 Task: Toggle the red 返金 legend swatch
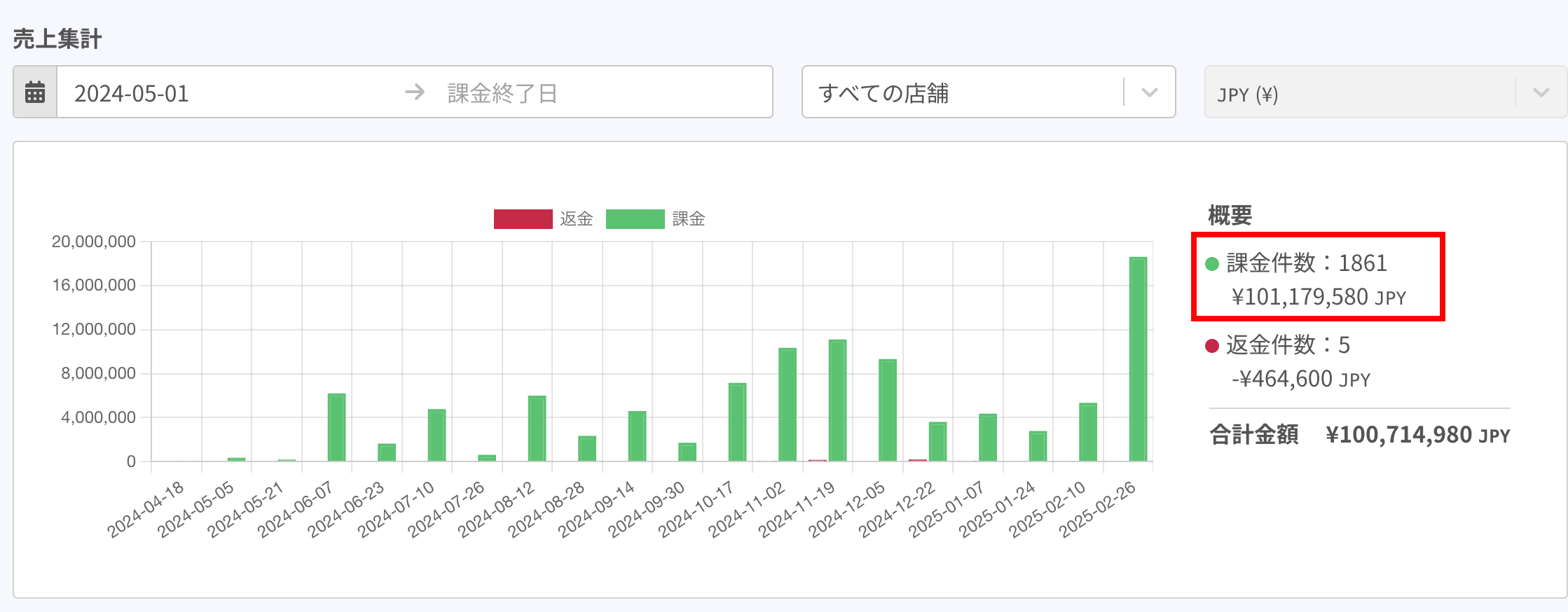(523, 219)
